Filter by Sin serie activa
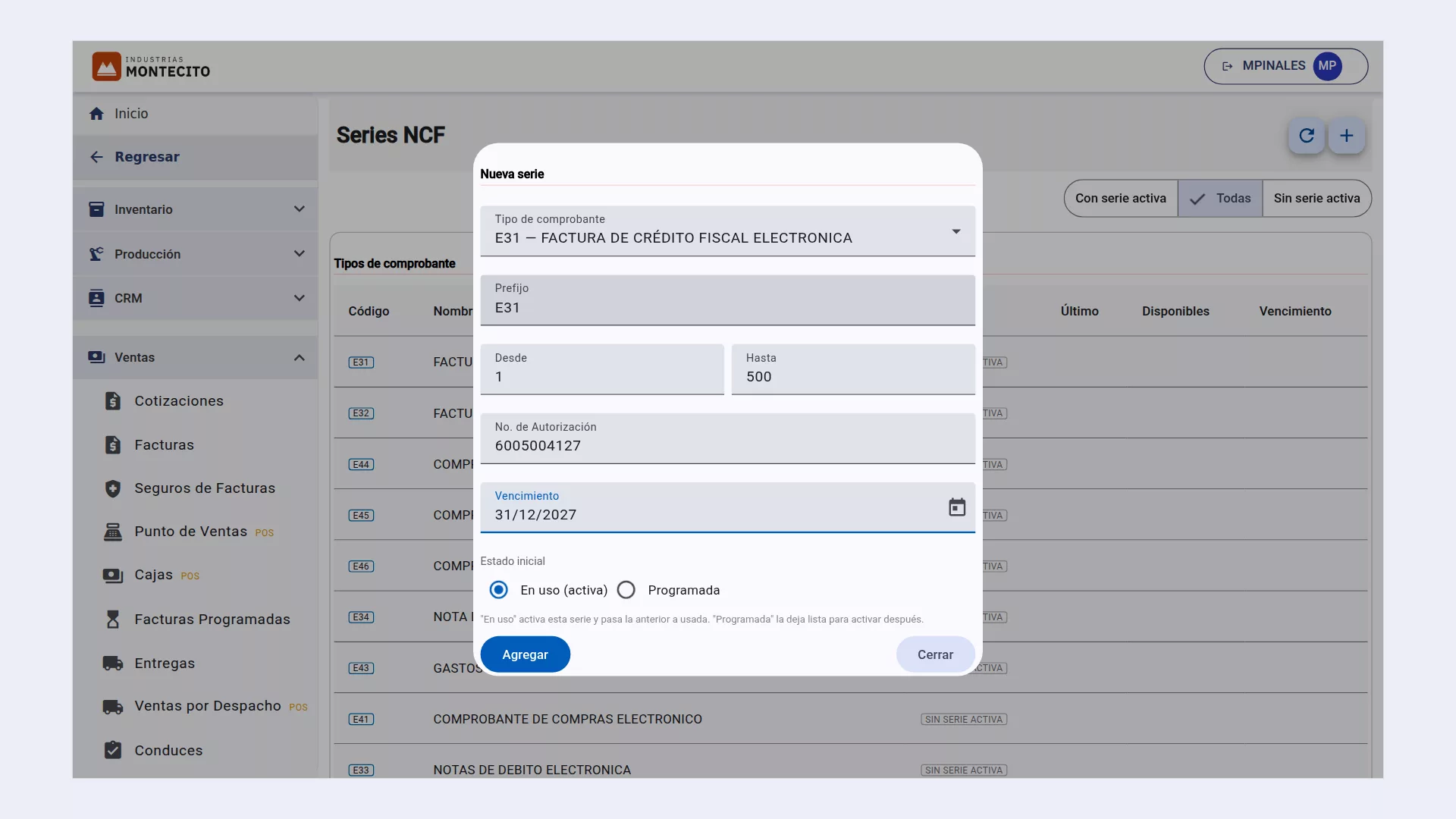 (x=1316, y=199)
